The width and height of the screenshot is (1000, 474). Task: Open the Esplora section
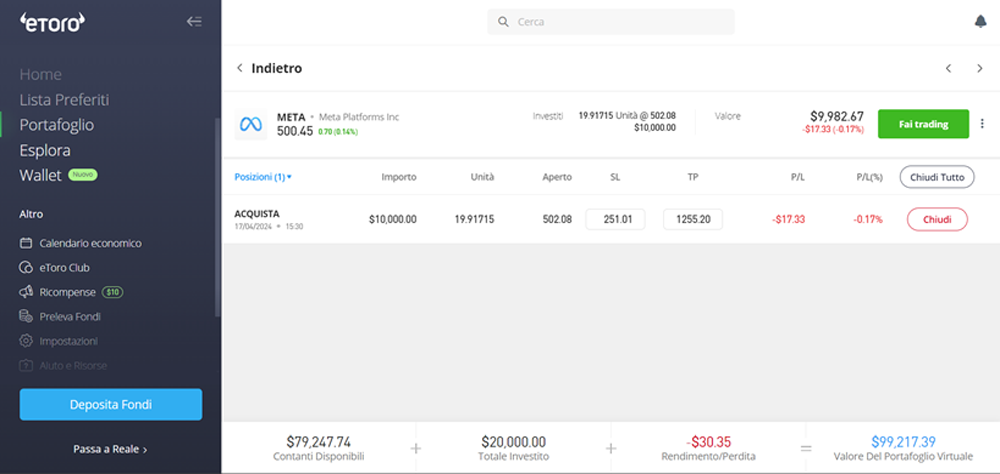coord(45,151)
